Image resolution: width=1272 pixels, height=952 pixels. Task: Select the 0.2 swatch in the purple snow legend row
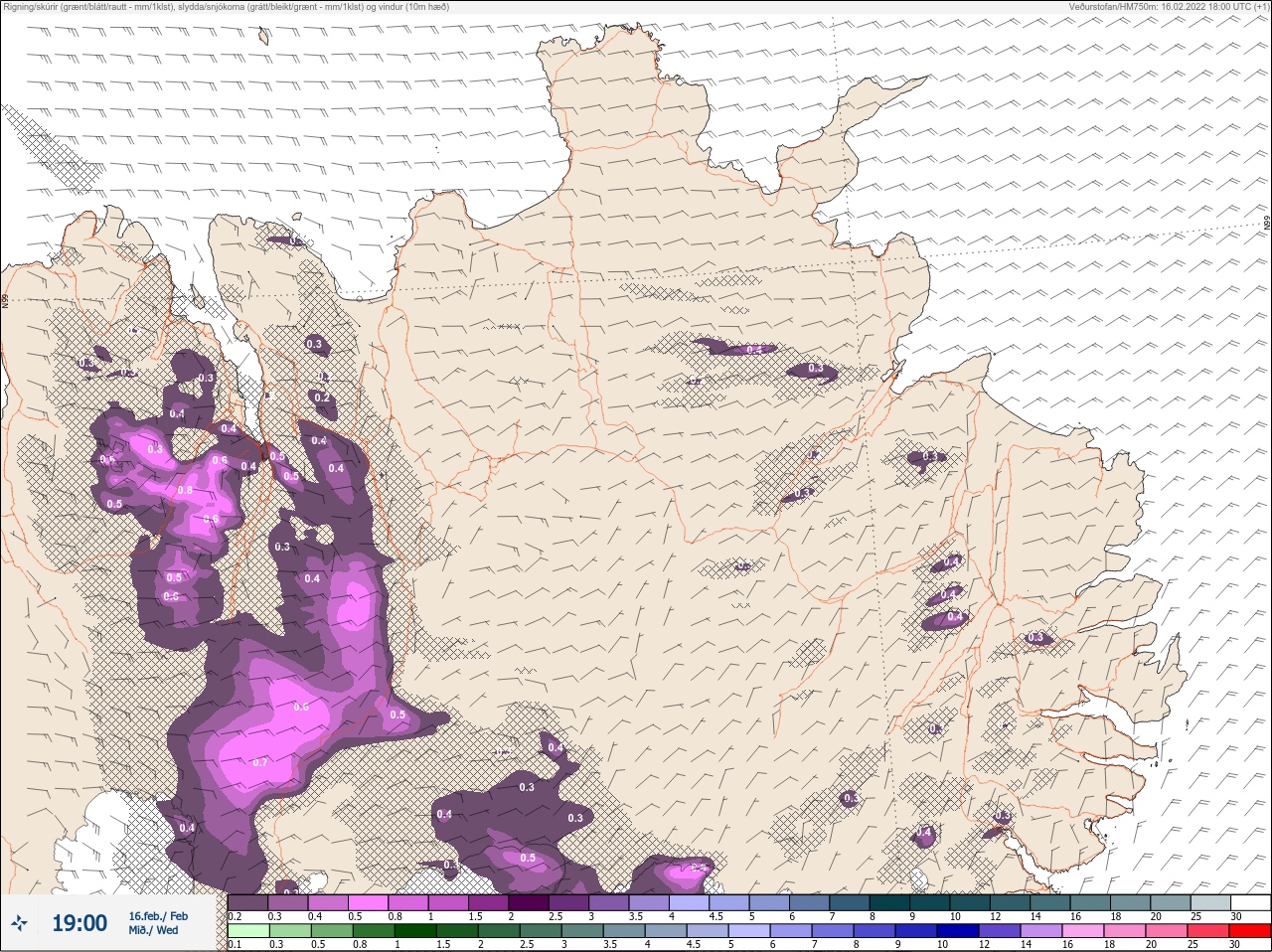pyautogui.click(x=247, y=902)
